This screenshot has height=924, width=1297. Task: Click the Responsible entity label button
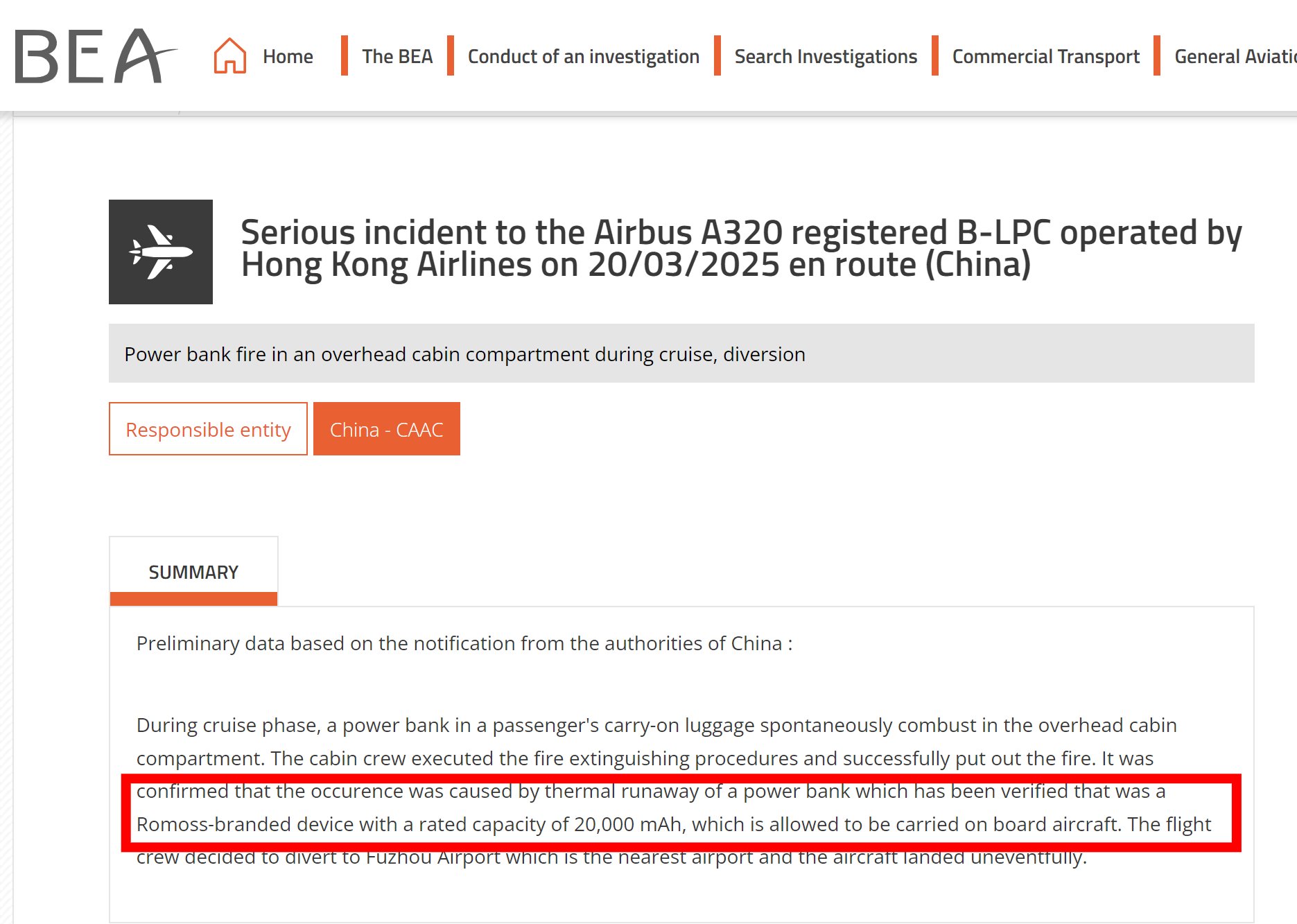point(208,429)
